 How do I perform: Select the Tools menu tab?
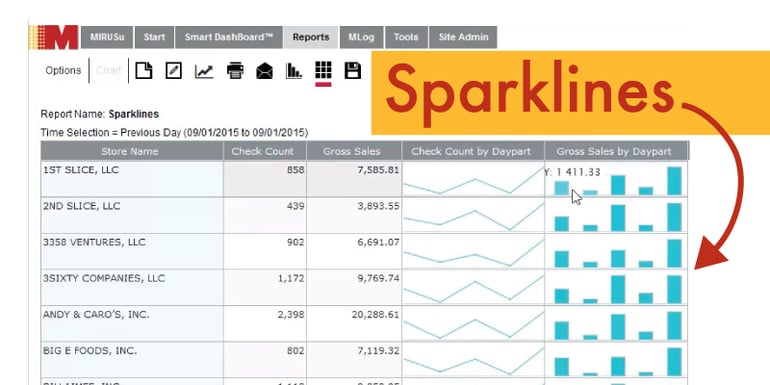(x=406, y=37)
